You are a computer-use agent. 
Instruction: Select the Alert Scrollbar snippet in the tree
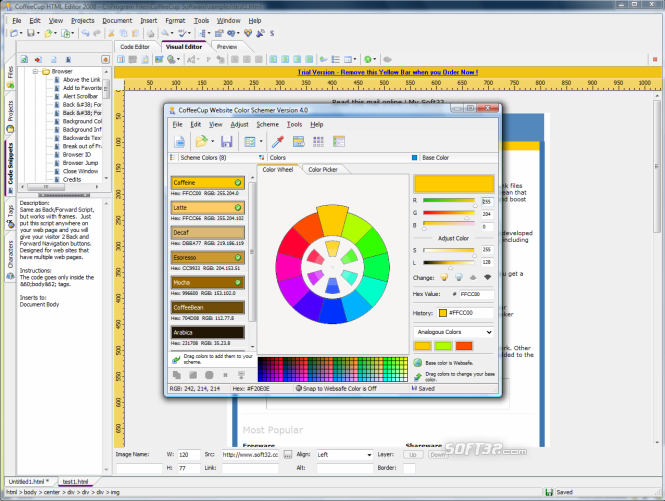pyautogui.click(x=80, y=96)
